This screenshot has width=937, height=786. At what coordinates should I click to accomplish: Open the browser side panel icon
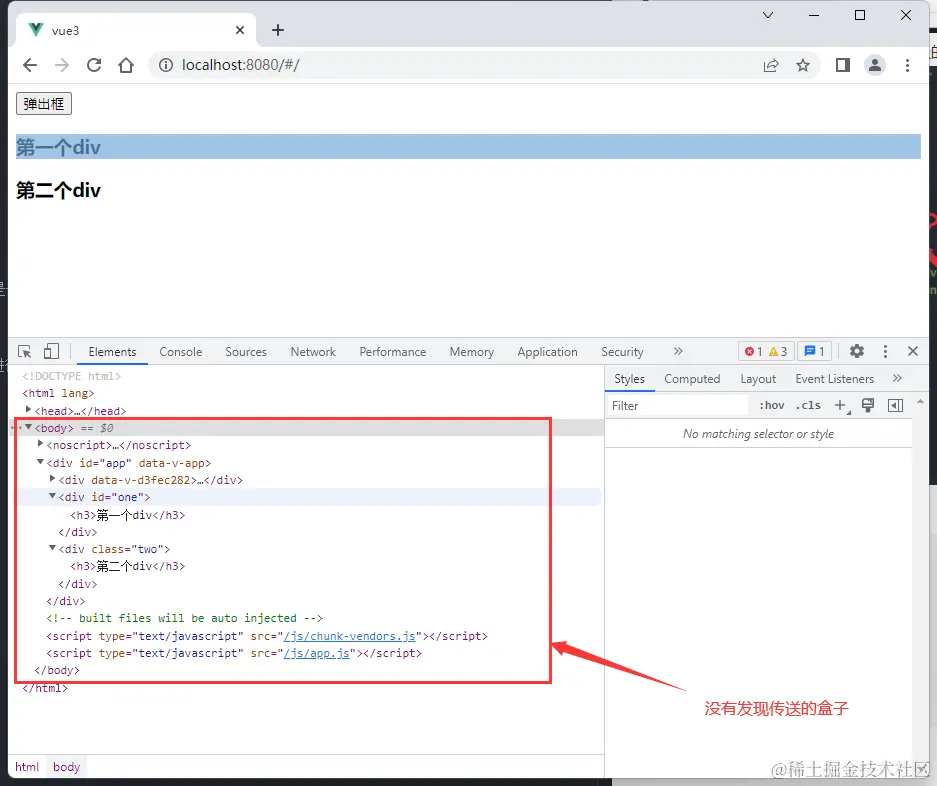(843, 65)
